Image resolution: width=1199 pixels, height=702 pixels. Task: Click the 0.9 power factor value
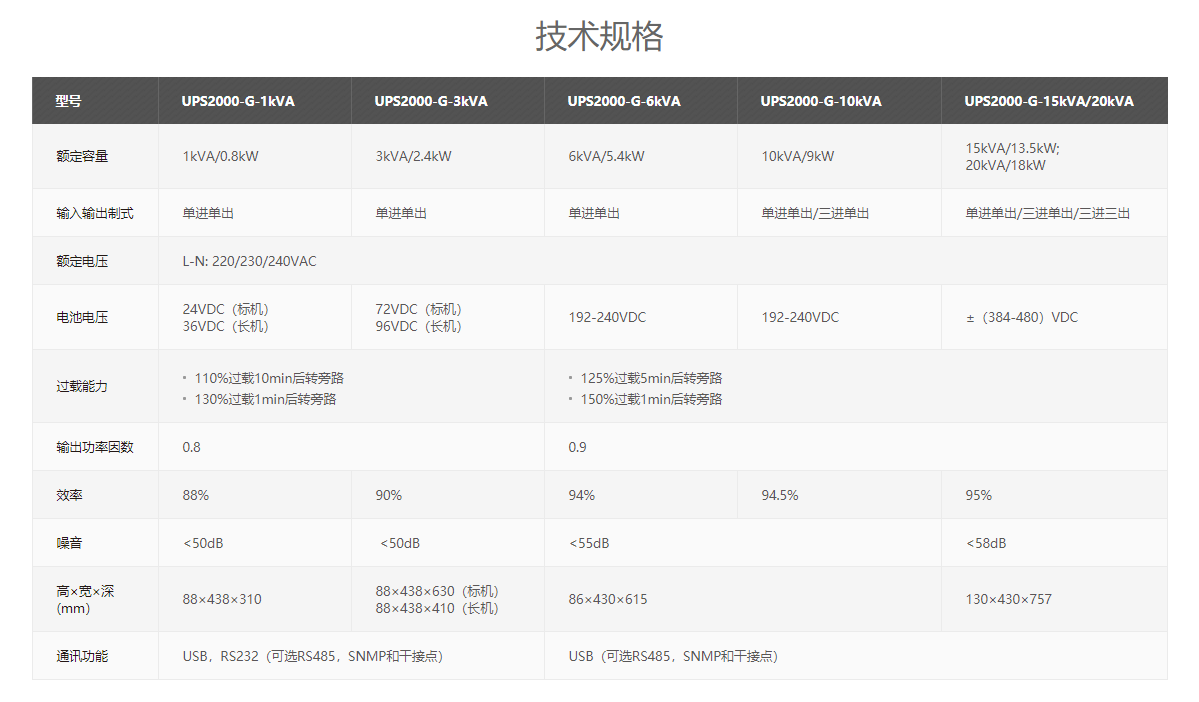577,447
